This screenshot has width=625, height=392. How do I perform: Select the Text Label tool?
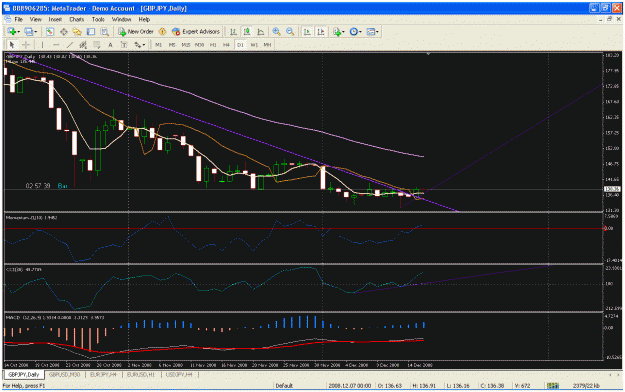(124, 45)
